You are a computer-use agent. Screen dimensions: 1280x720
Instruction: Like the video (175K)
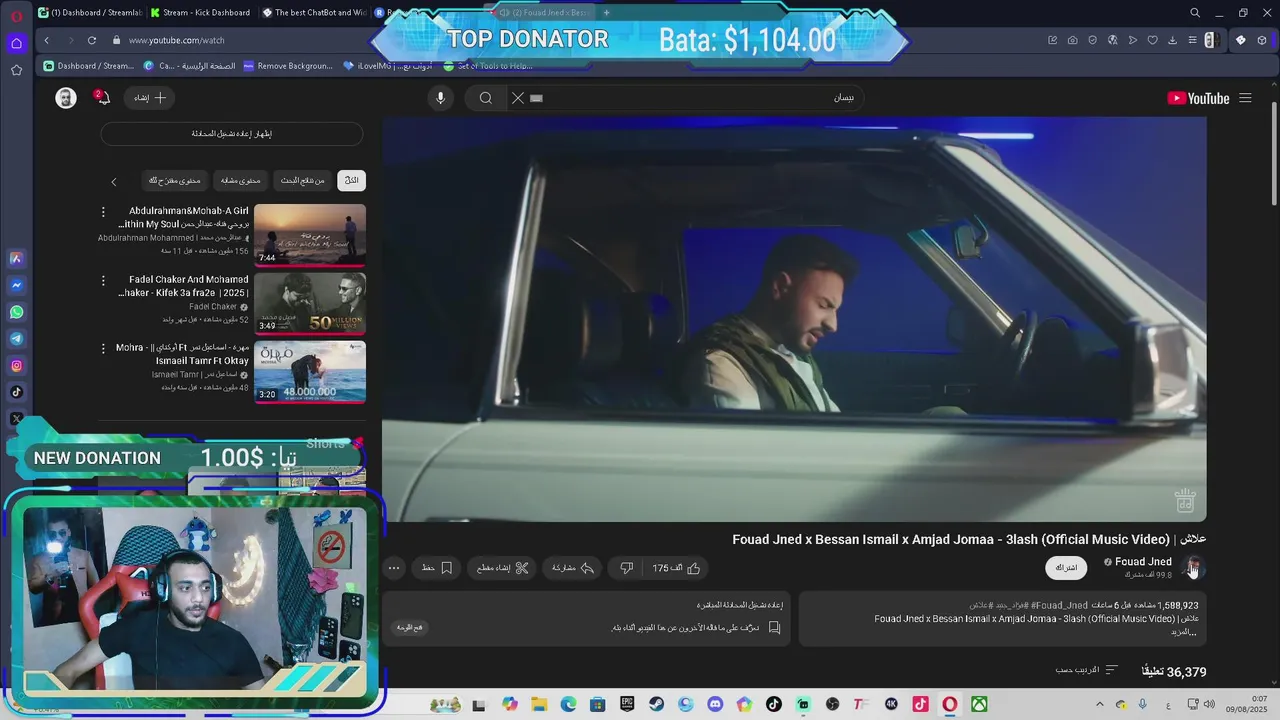tap(677, 568)
